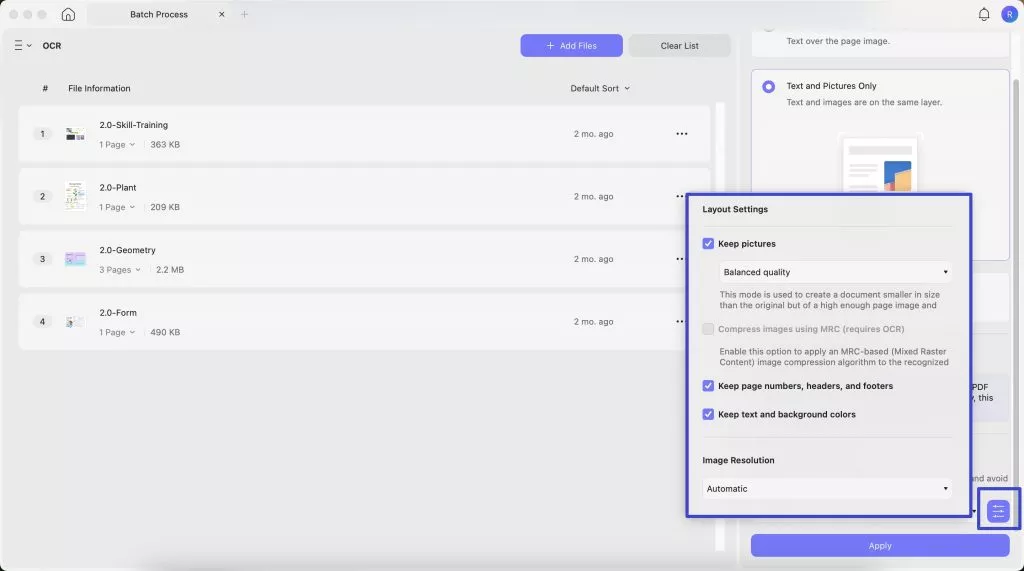Open the layout settings slider icon

(x=998, y=512)
